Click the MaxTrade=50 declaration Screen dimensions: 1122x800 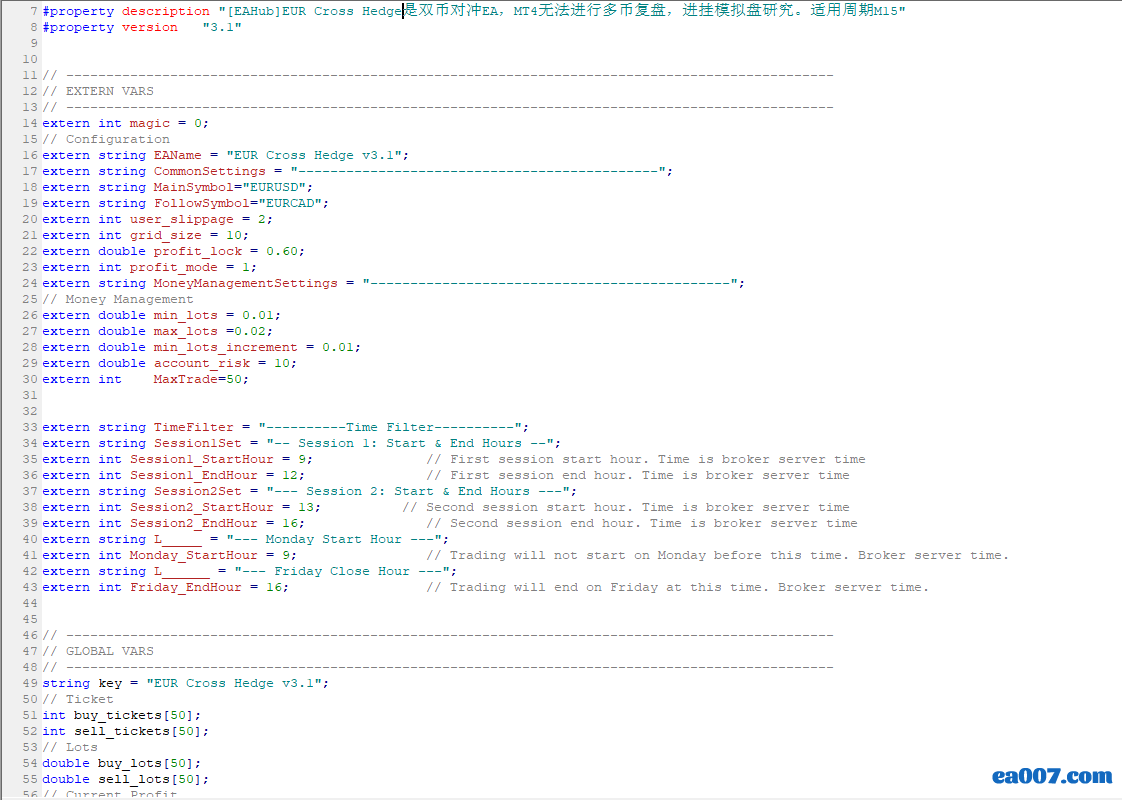tap(199, 379)
